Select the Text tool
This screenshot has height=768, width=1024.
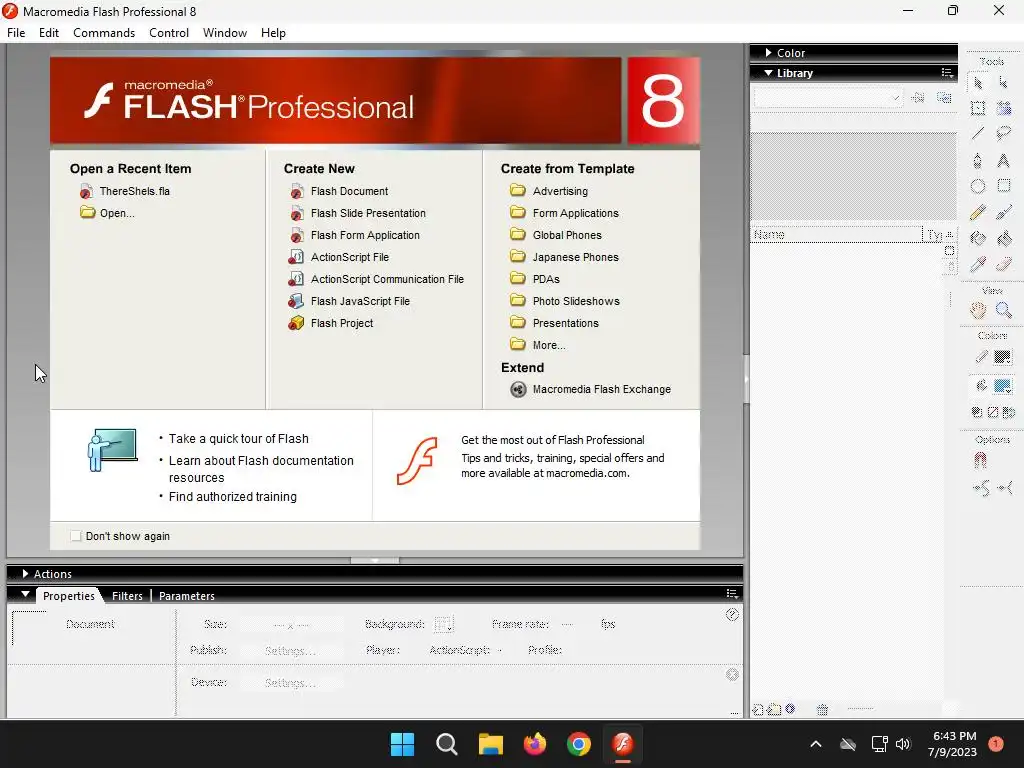(x=1004, y=161)
